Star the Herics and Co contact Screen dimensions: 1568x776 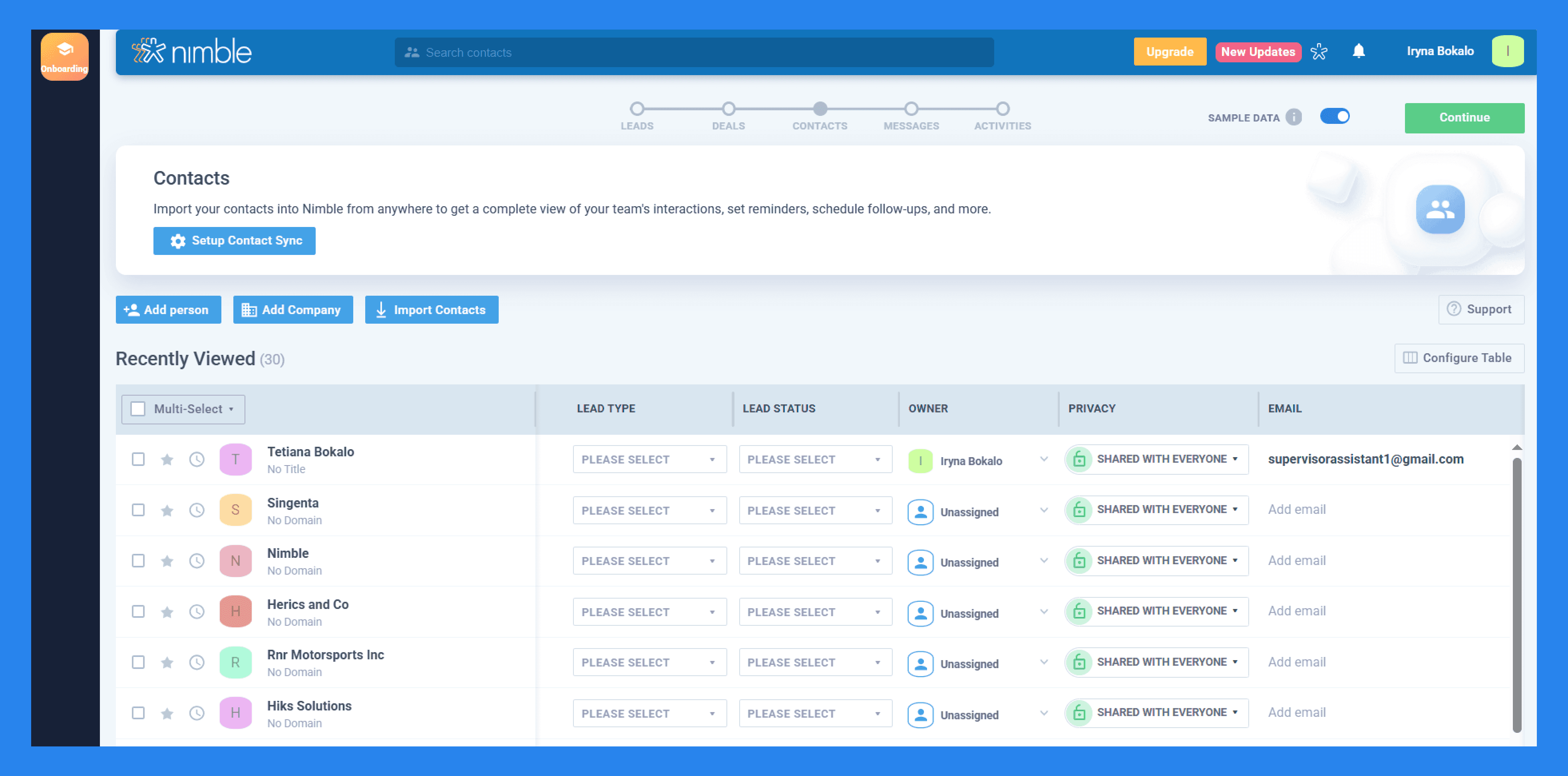point(167,612)
